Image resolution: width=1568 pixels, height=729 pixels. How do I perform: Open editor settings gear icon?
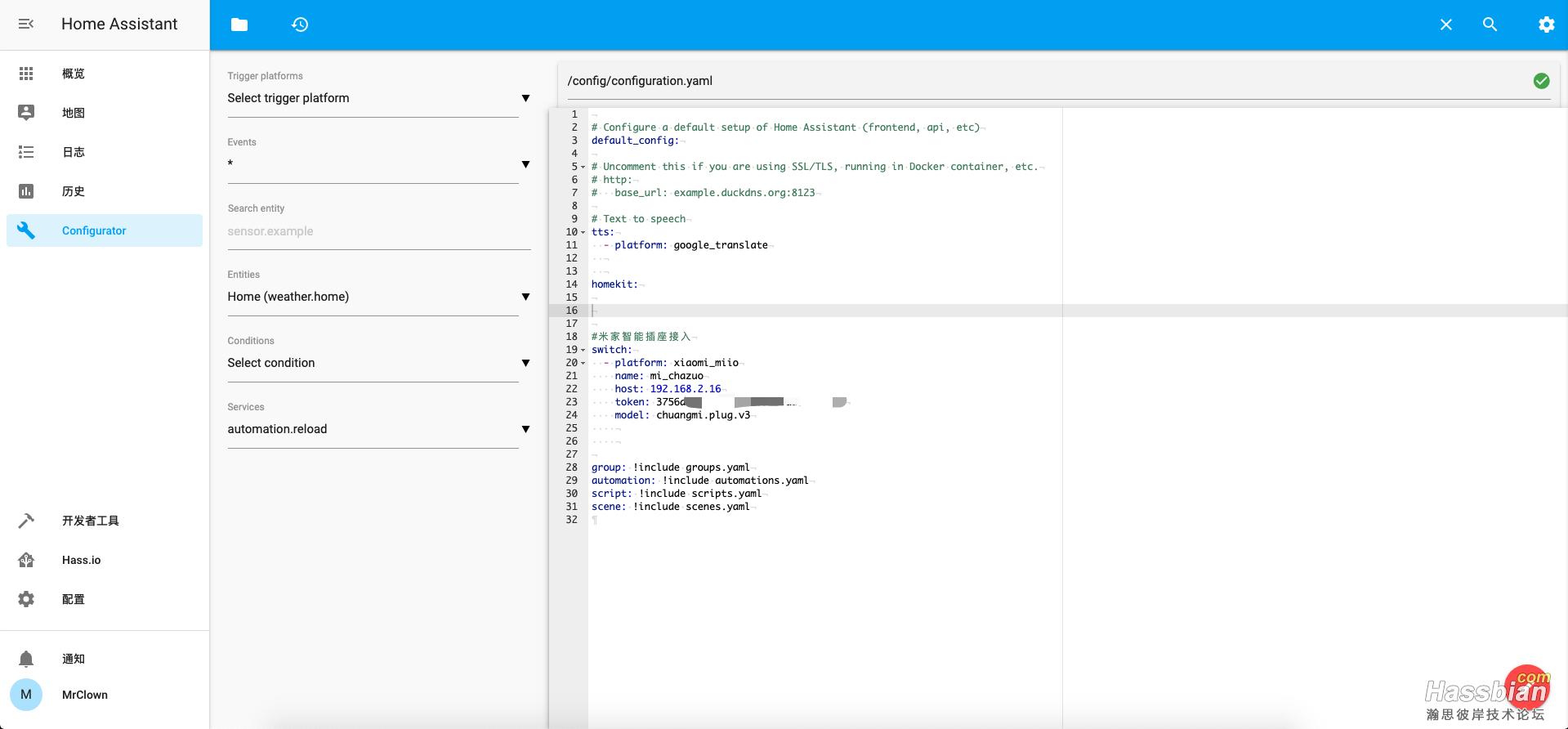1546,25
